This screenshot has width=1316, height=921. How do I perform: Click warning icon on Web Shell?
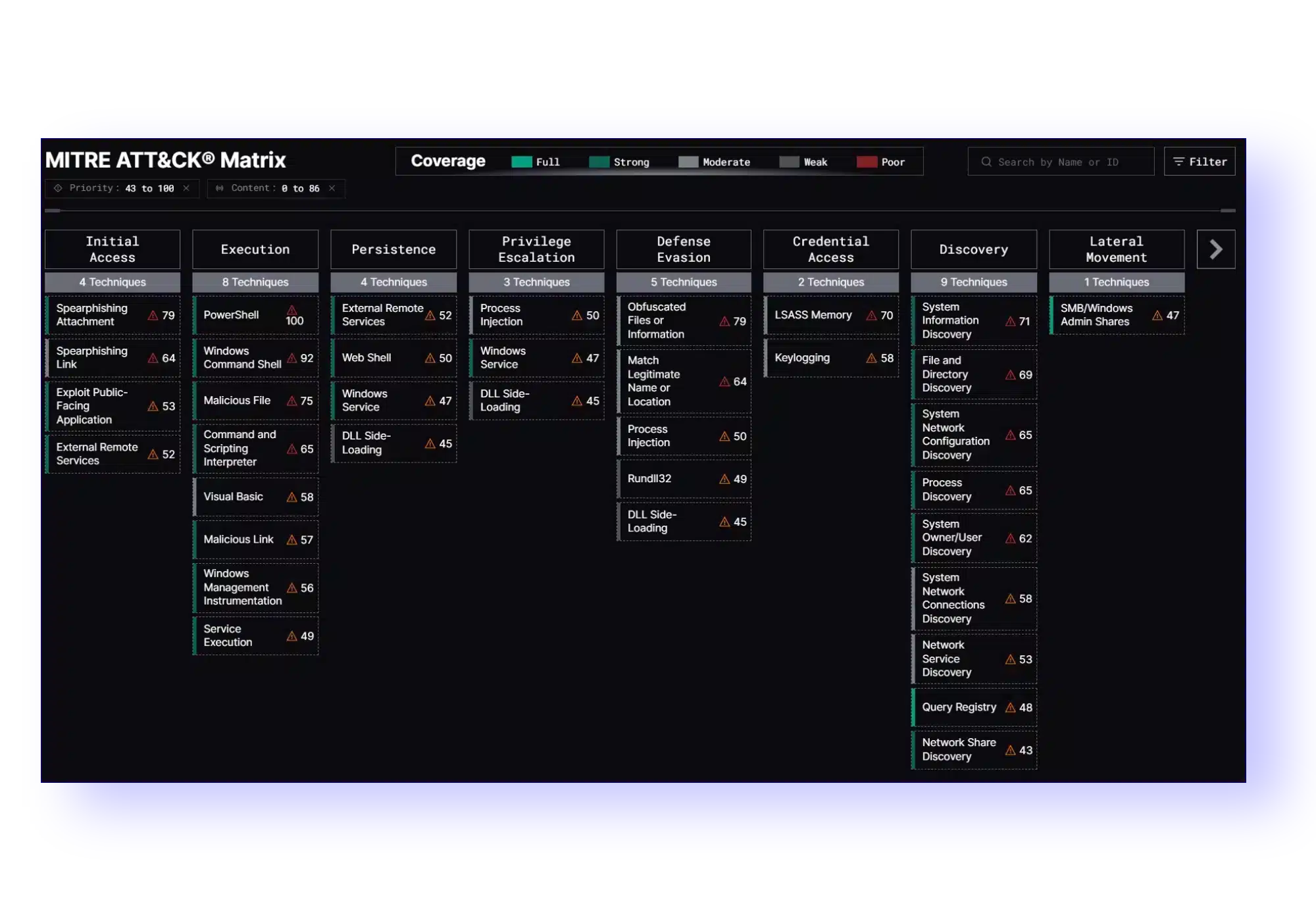click(x=430, y=358)
